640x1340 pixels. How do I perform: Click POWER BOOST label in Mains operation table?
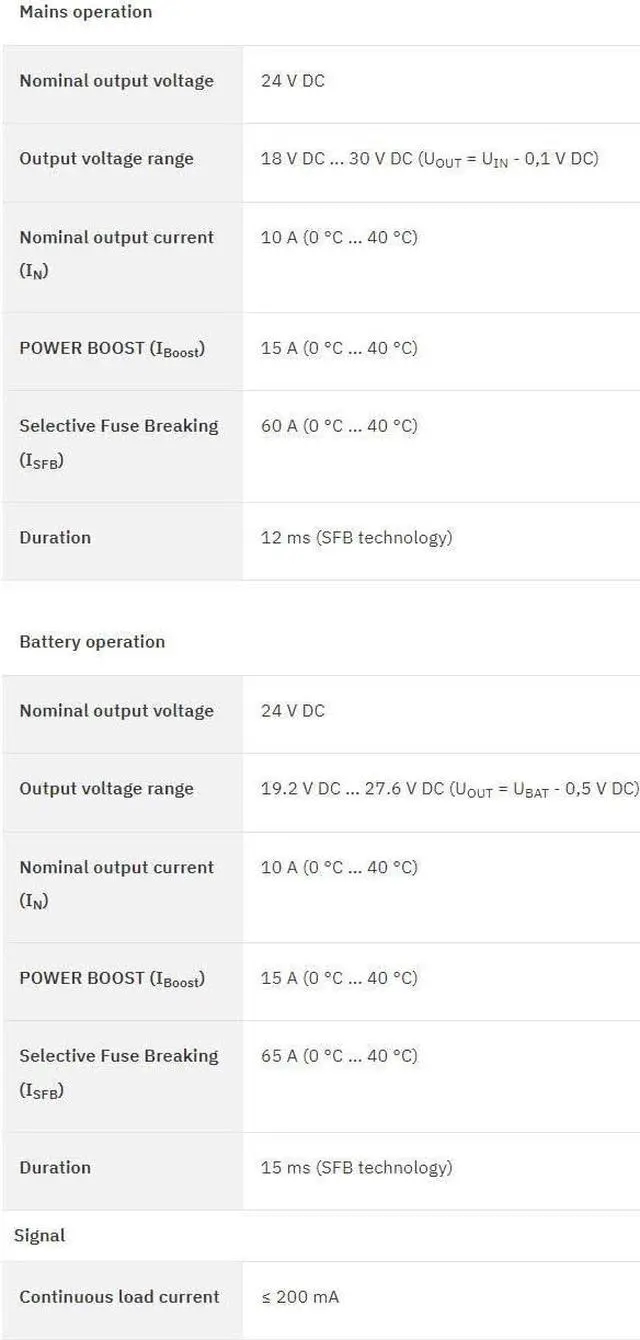112,349
